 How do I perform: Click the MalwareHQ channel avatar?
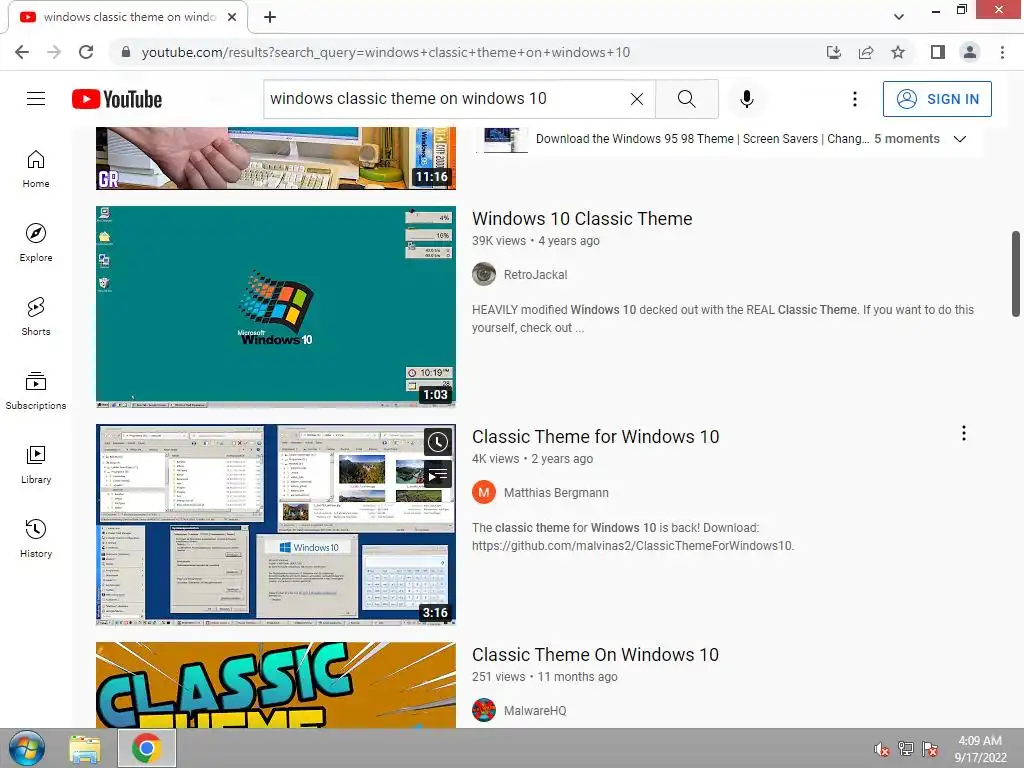tap(484, 711)
